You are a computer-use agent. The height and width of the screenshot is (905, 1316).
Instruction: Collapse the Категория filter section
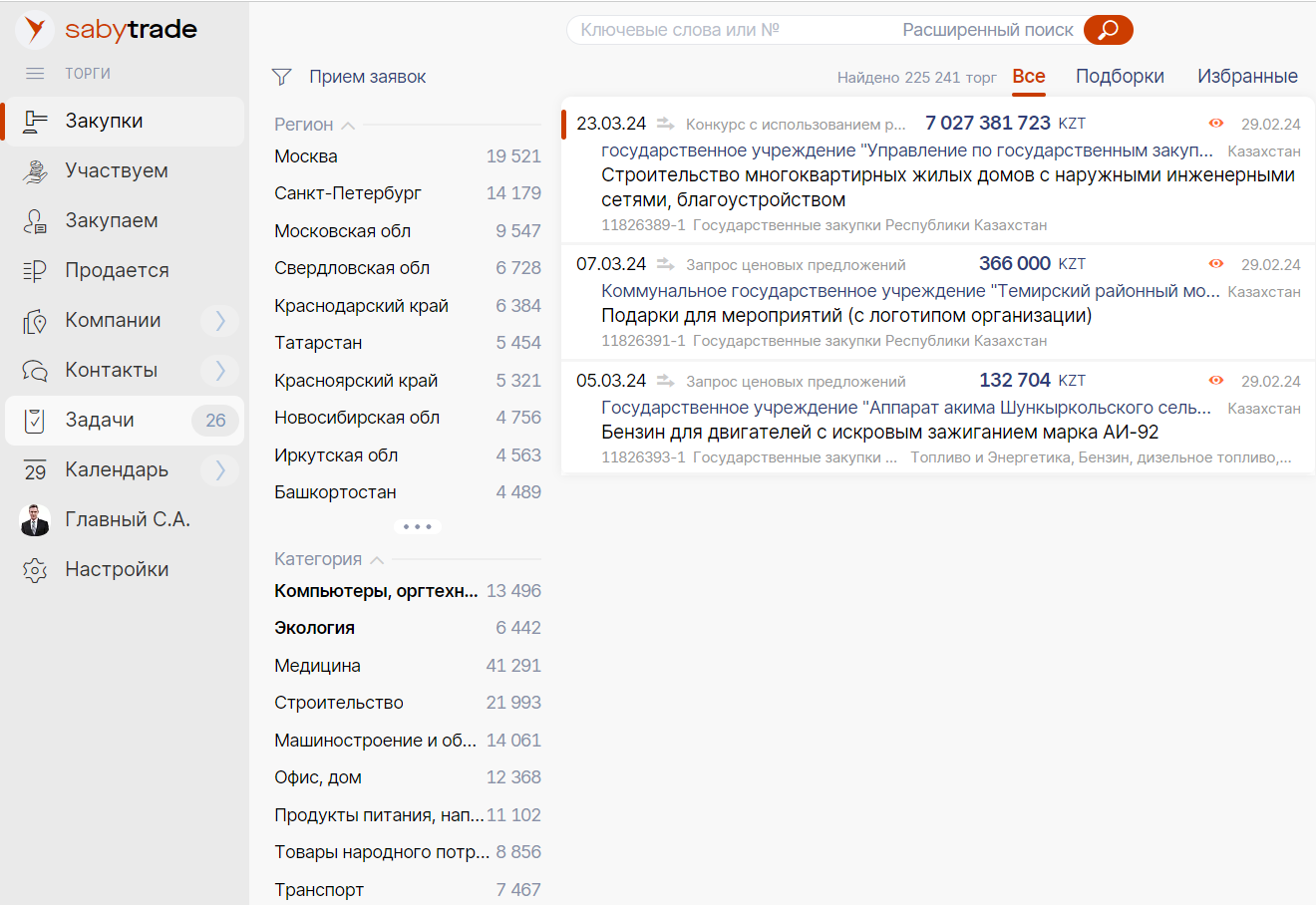pyautogui.click(x=376, y=559)
